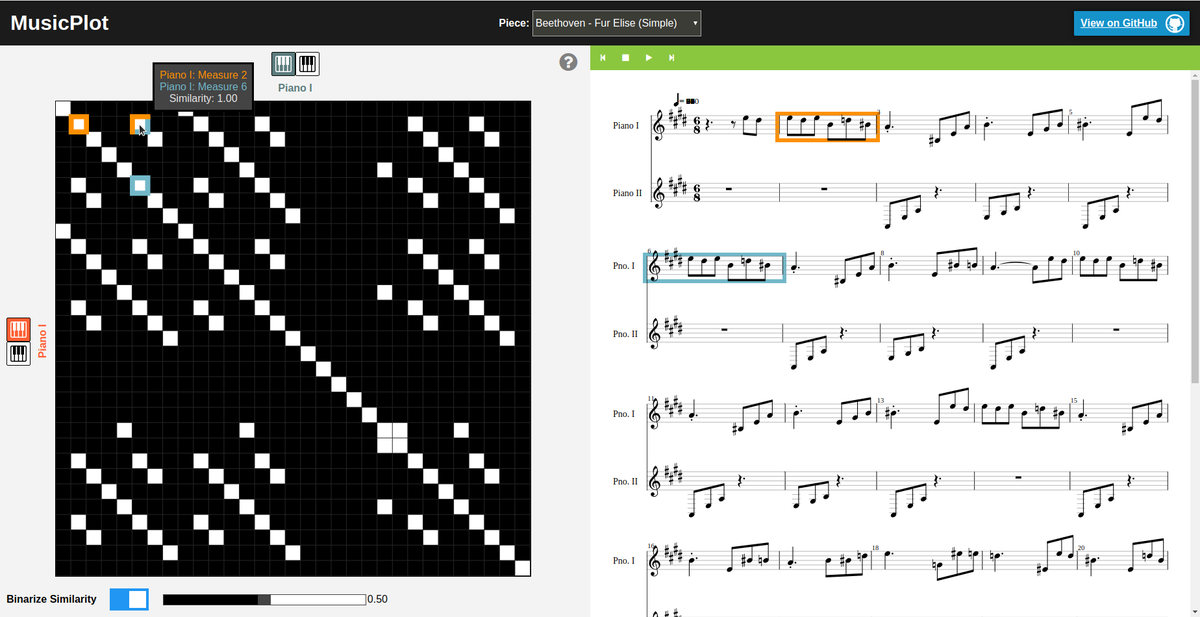Click the 'Piano I: Measure 2' tooltip line
The image size is (1200, 617).
point(203,75)
